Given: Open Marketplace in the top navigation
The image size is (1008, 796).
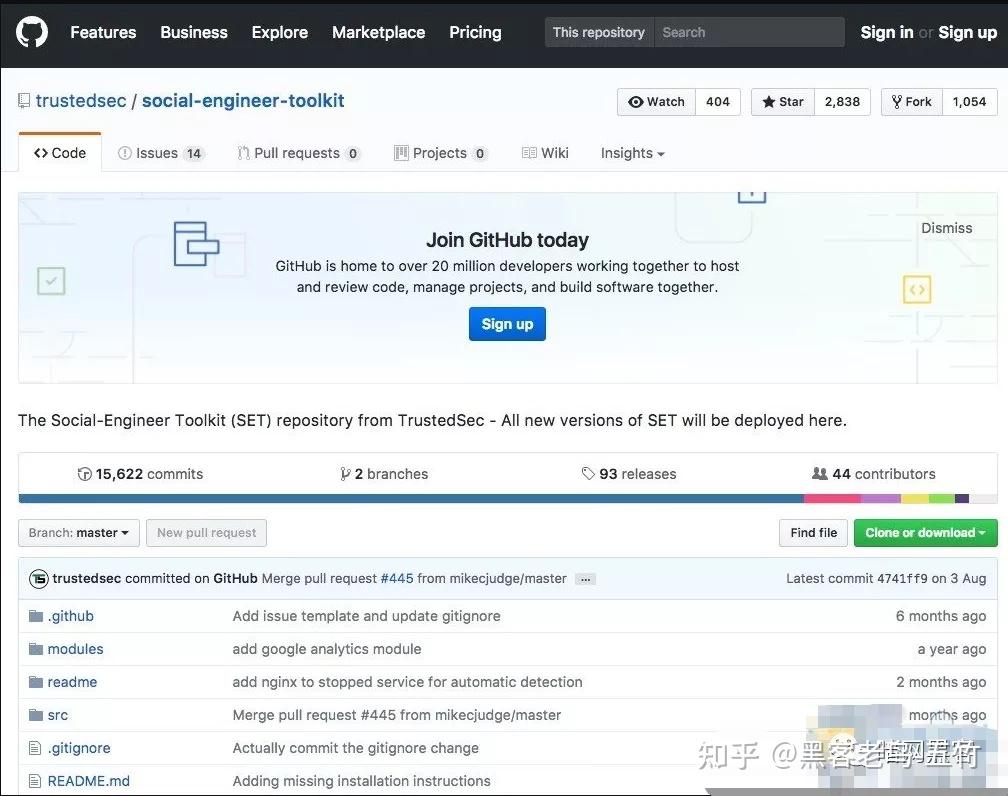Looking at the screenshot, I should [x=379, y=32].
